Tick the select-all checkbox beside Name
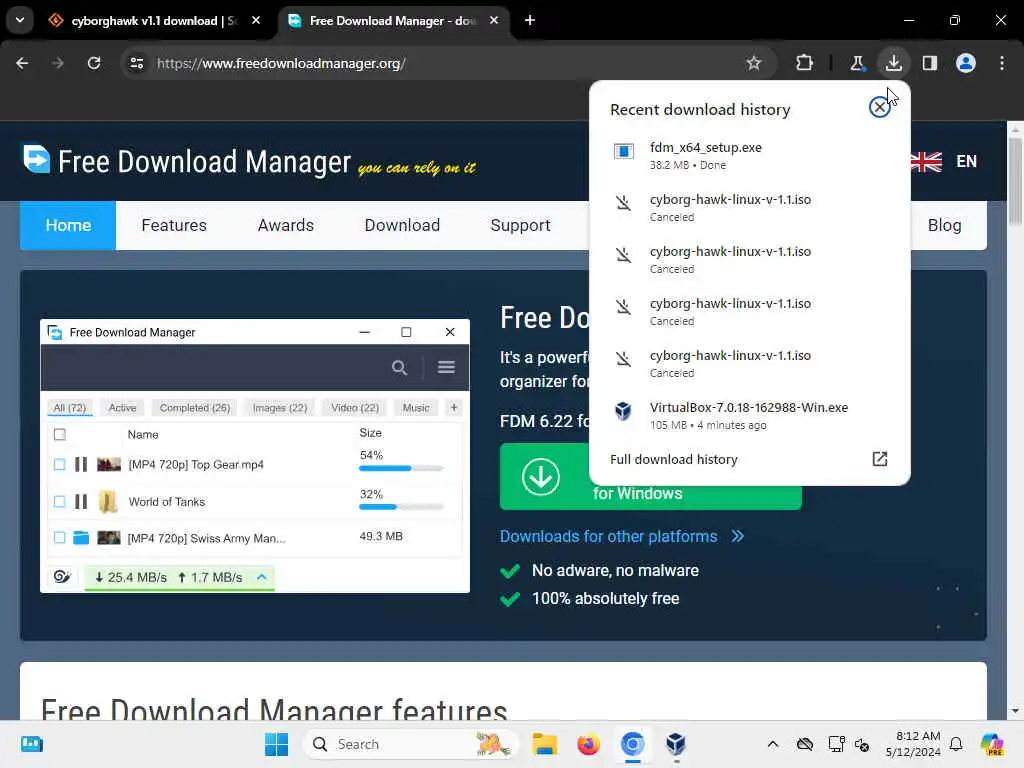Viewport: 1024px width, 768px height. [x=59, y=434]
